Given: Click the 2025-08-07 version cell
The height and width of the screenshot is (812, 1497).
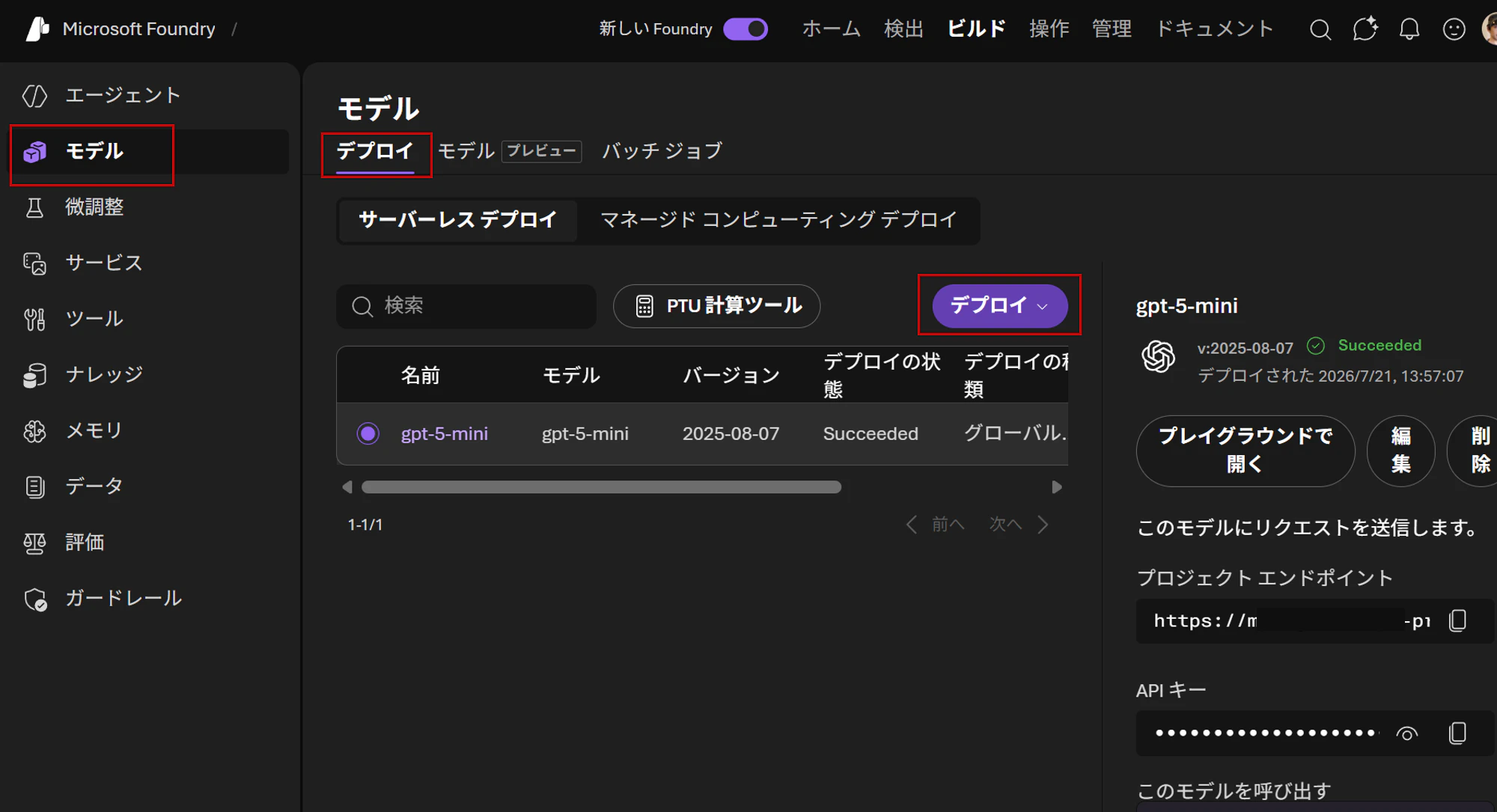Looking at the screenshot, I should (x=731, y=434).
